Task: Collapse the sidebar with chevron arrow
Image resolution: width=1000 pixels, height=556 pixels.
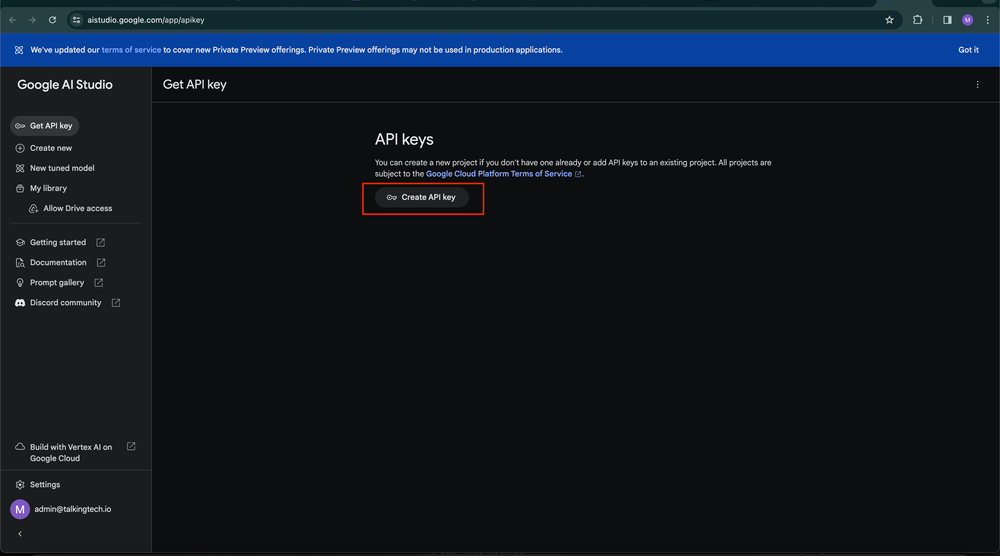Action: click(x=20, y=534)
